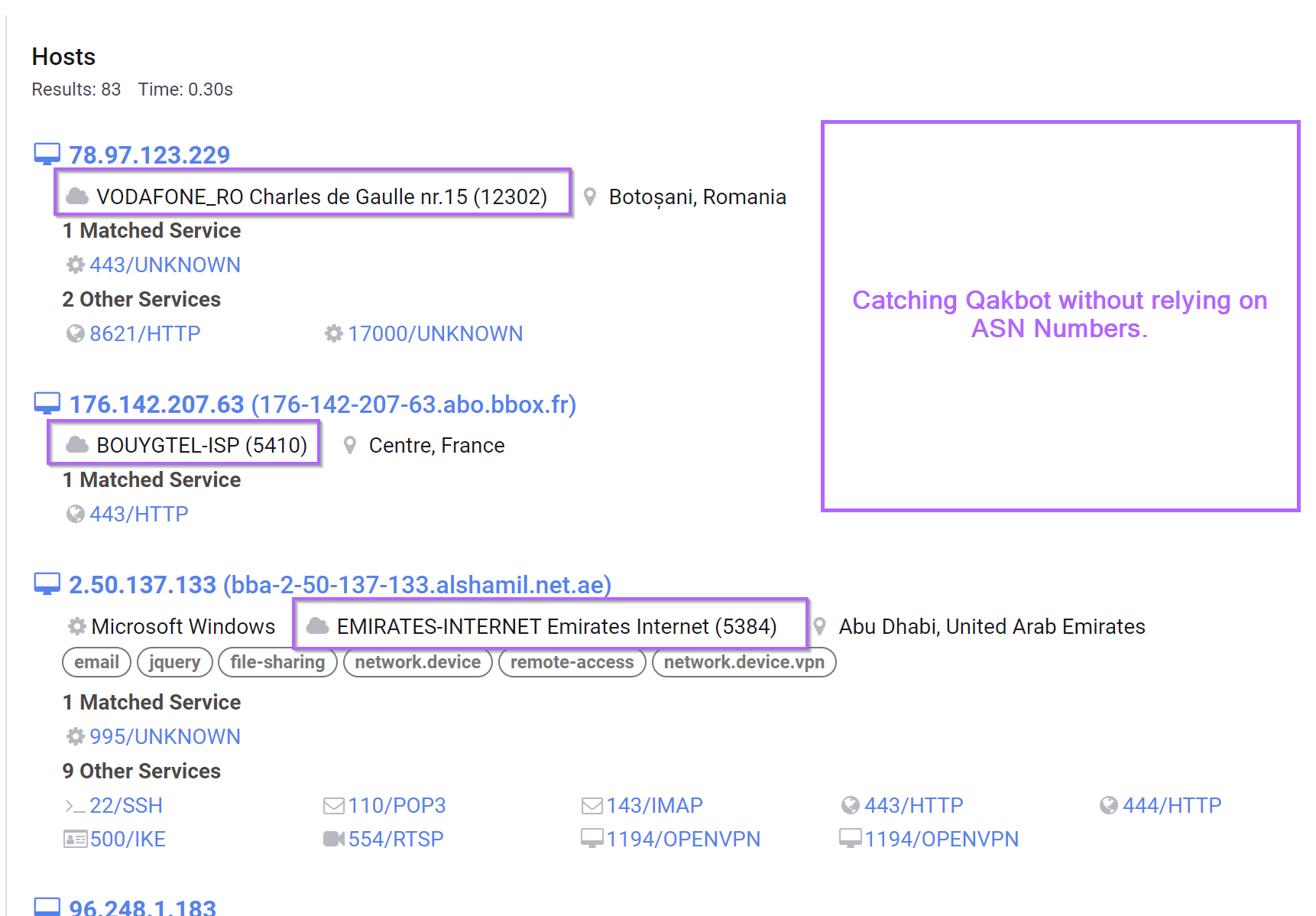This screenshot has height=916, width=1316.
Task: Click envelope icon of 143/IMAP service
Action: point(592,806)
